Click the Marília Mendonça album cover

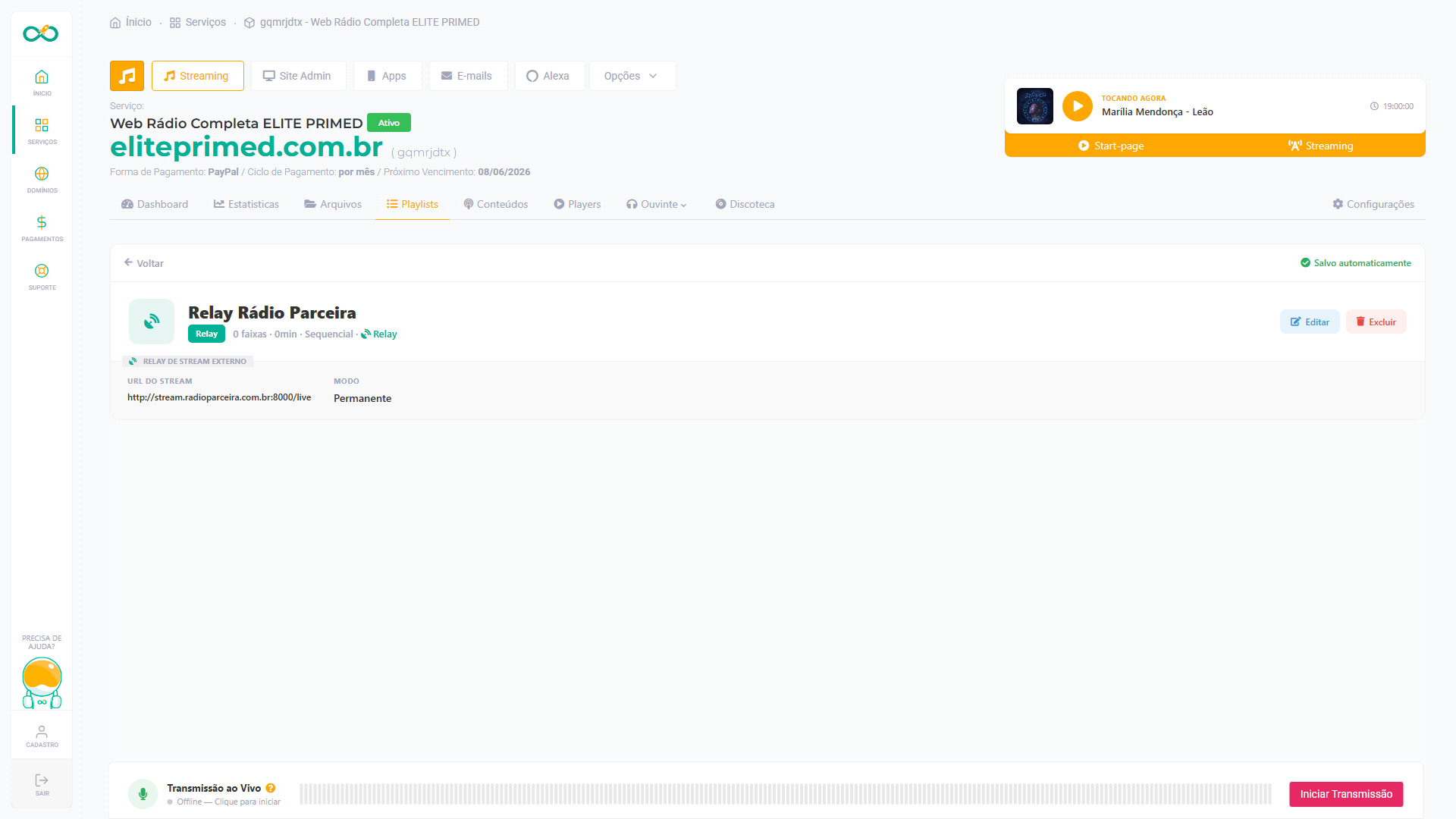(x=1034, y=106)
